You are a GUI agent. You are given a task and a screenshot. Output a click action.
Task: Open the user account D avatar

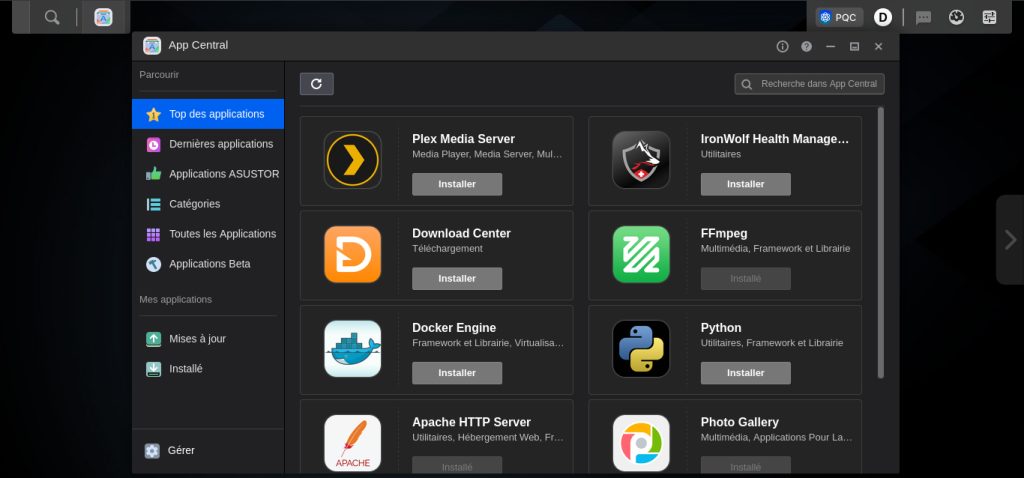click(x=883, y=18)
